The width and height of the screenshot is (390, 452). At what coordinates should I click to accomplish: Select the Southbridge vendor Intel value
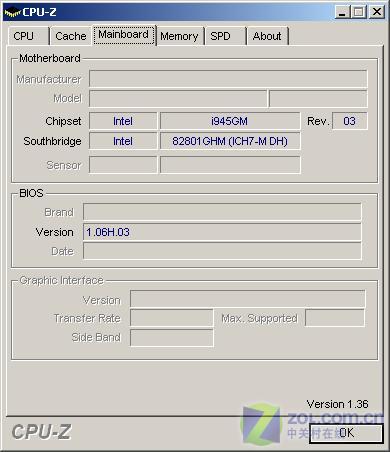coord(123,141)
